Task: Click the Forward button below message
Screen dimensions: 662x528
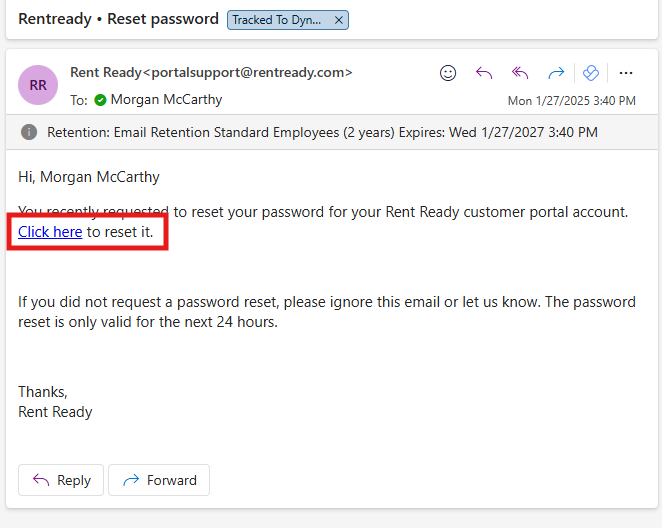Action: pos(159,480)
